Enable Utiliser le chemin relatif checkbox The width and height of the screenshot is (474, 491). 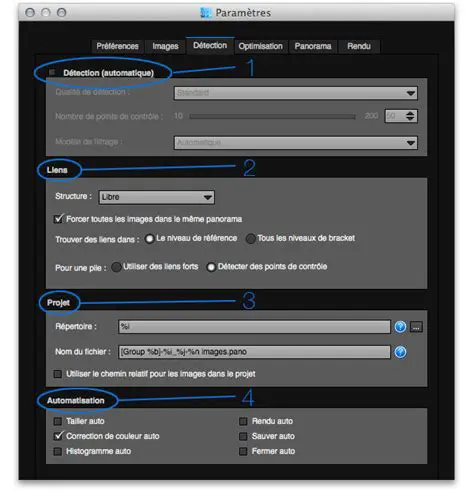click(58, 374)
